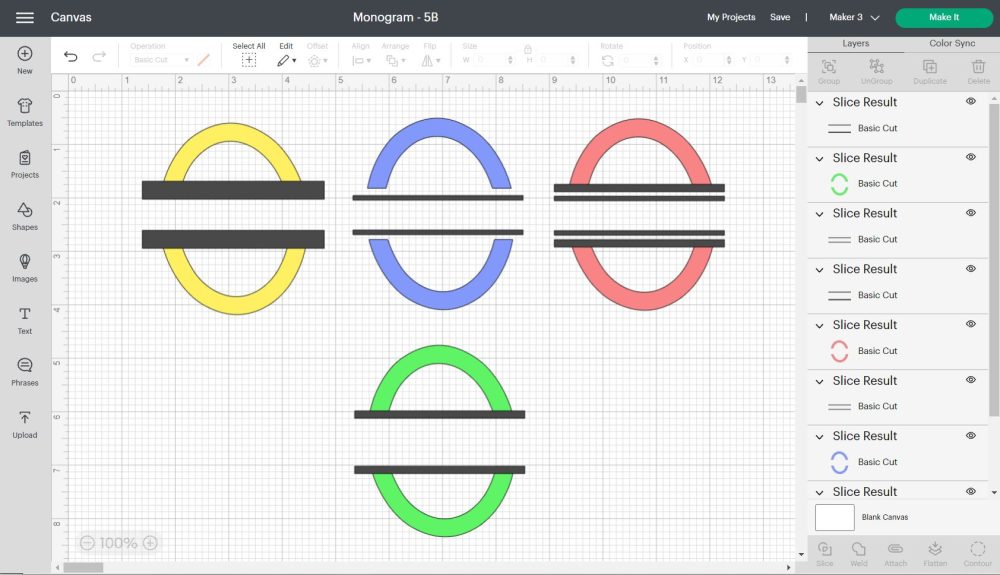Open the Images library
1000x575 pixels.
[25, 267]
